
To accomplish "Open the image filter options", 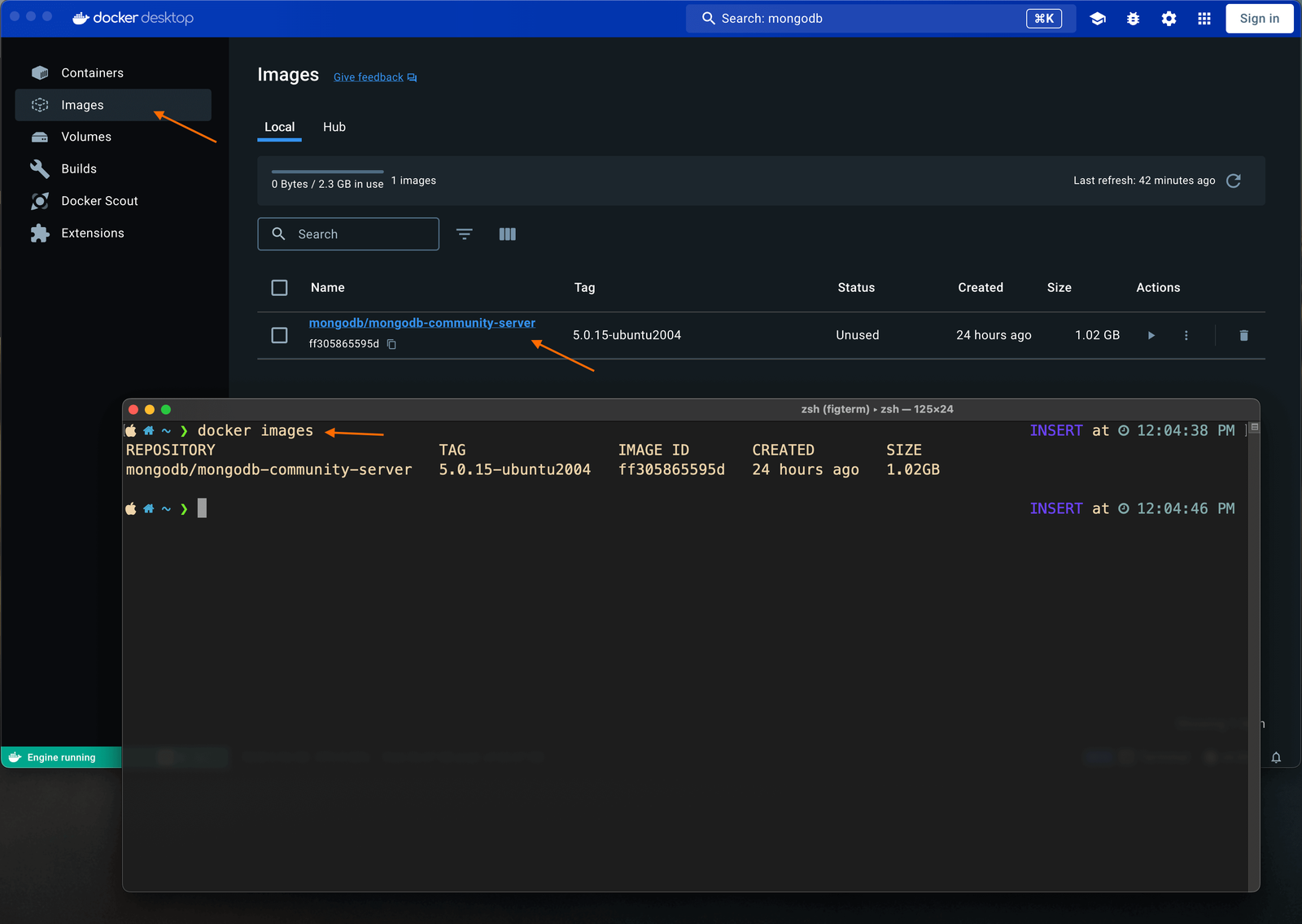I will (x=464, y=233).
